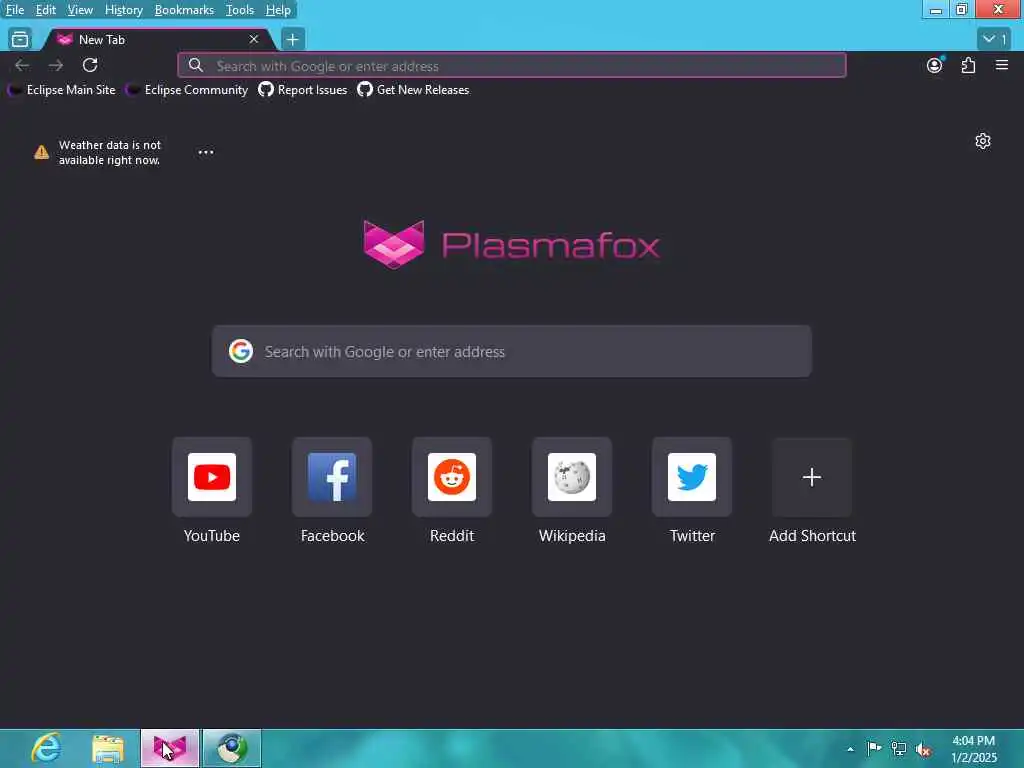Click the address bar search field

pos(512,65)
